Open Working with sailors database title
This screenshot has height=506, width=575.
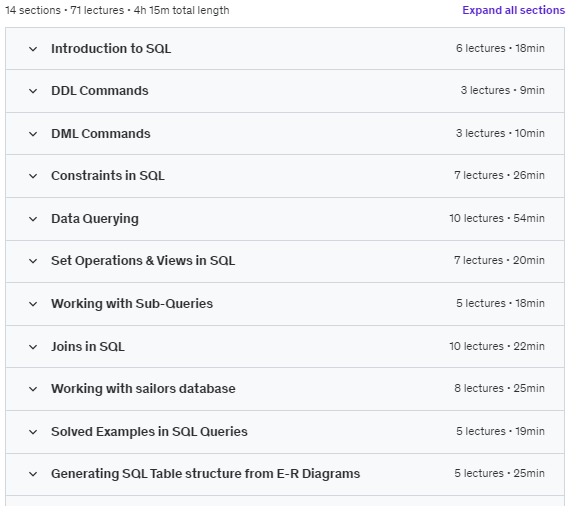point(143,389)
